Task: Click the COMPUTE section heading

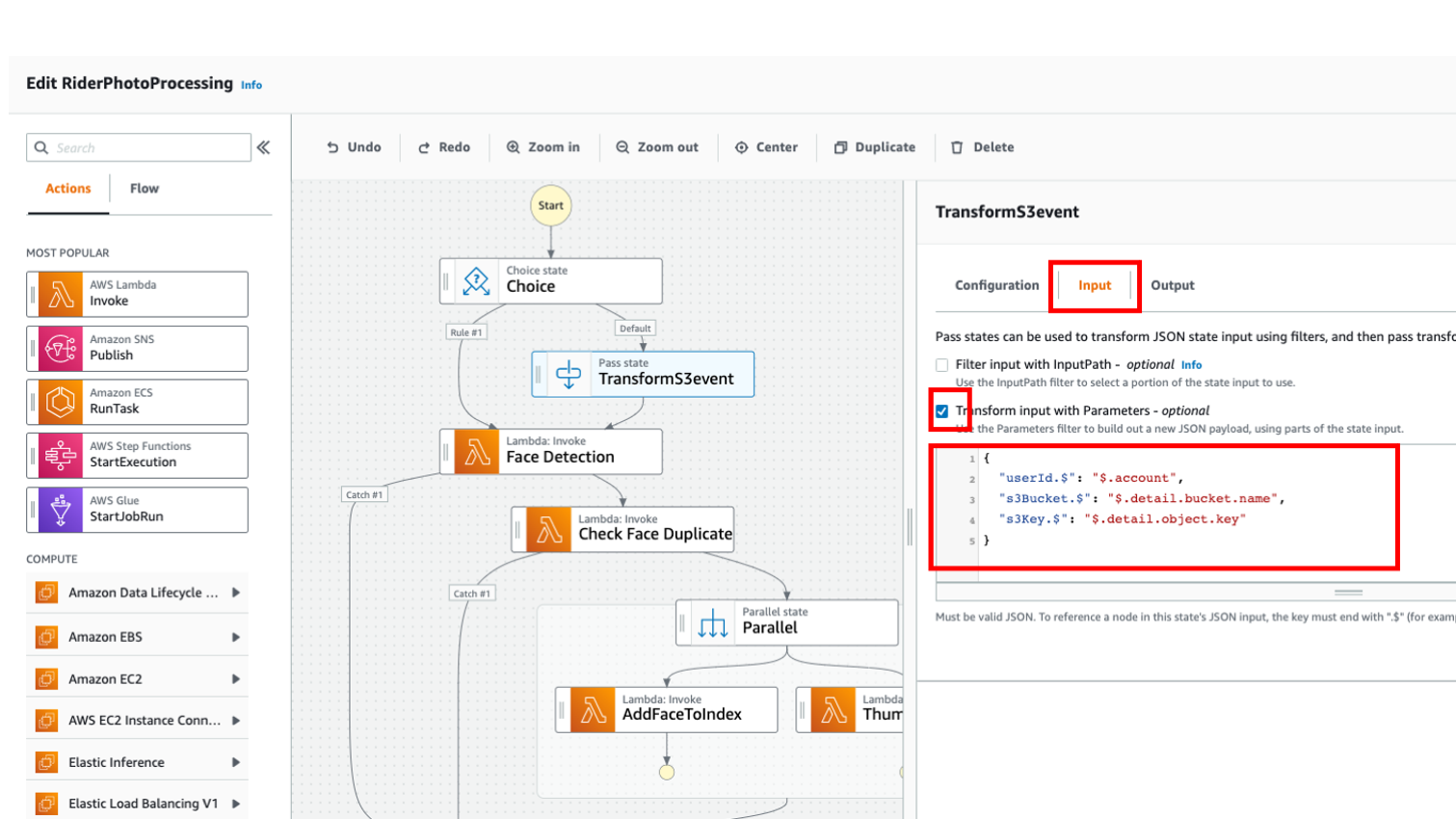Action: 52,559
